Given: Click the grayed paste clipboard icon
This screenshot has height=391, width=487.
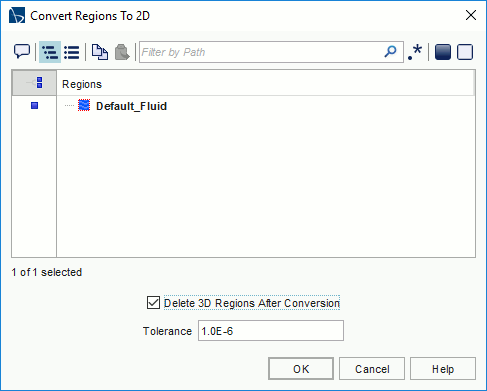Looking at the screenshot, I should (122, 52).
